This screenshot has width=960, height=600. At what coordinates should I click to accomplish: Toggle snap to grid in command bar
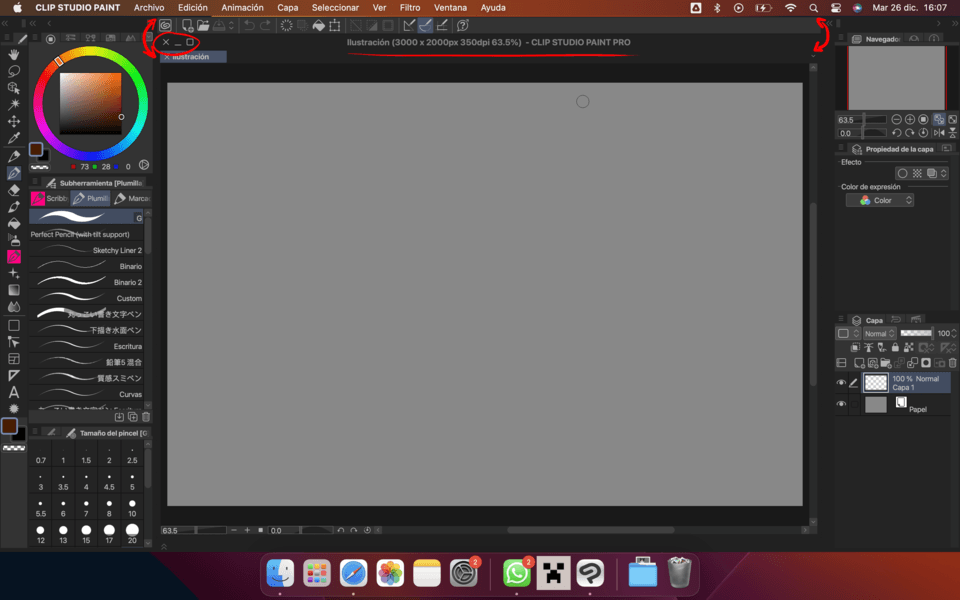pos(442,25)
